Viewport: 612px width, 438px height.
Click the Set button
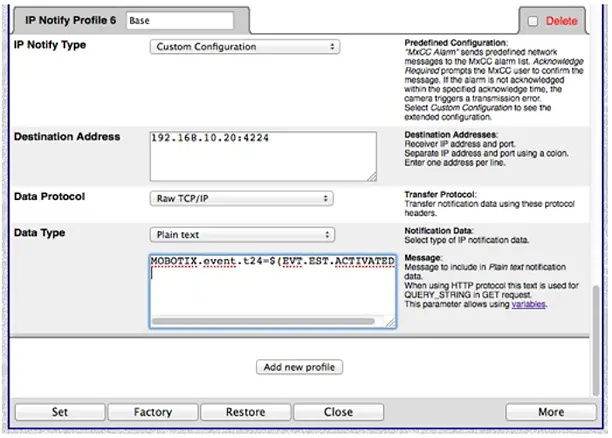pyautogui.click(x=59, y=412)
